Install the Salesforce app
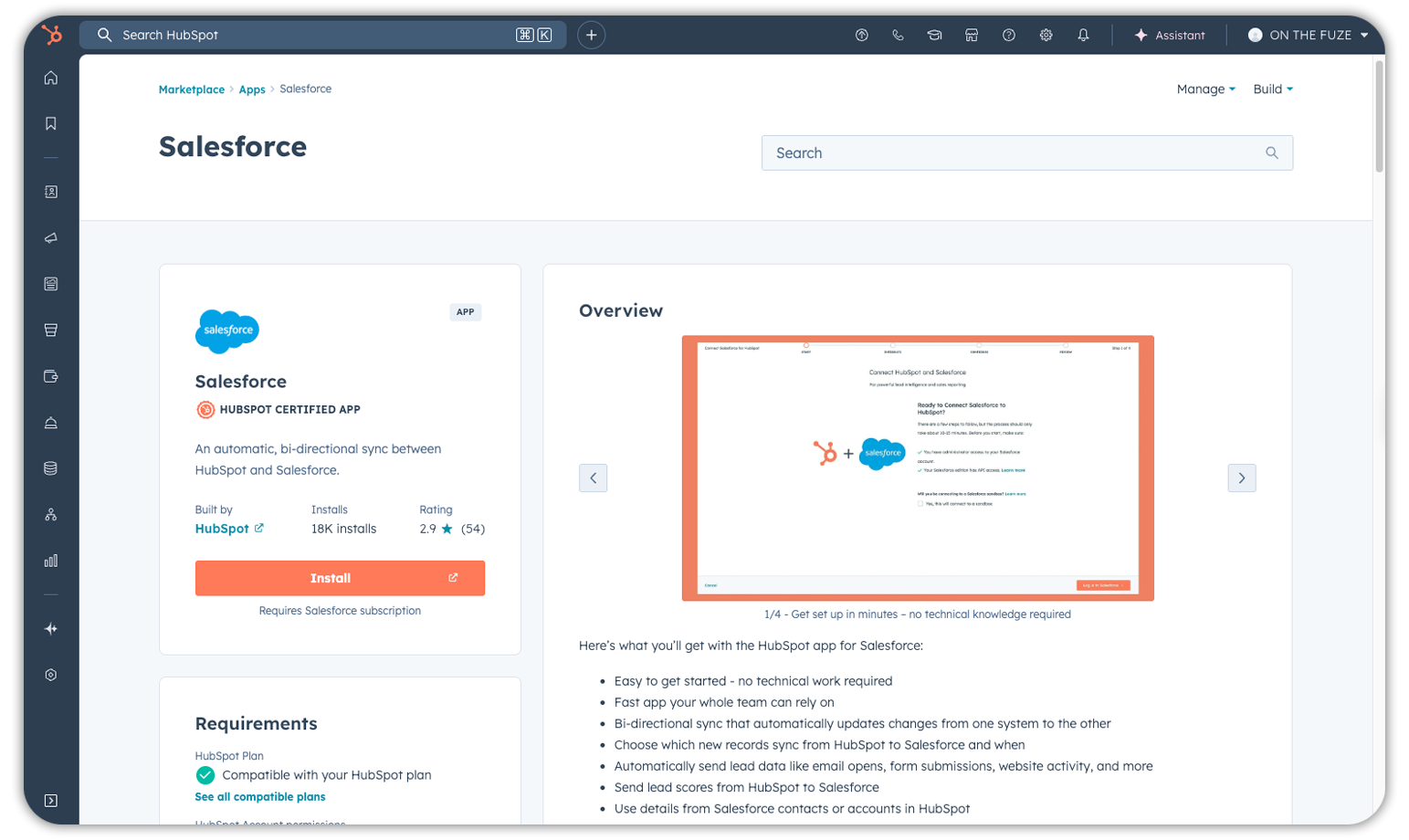 [340, 578]
